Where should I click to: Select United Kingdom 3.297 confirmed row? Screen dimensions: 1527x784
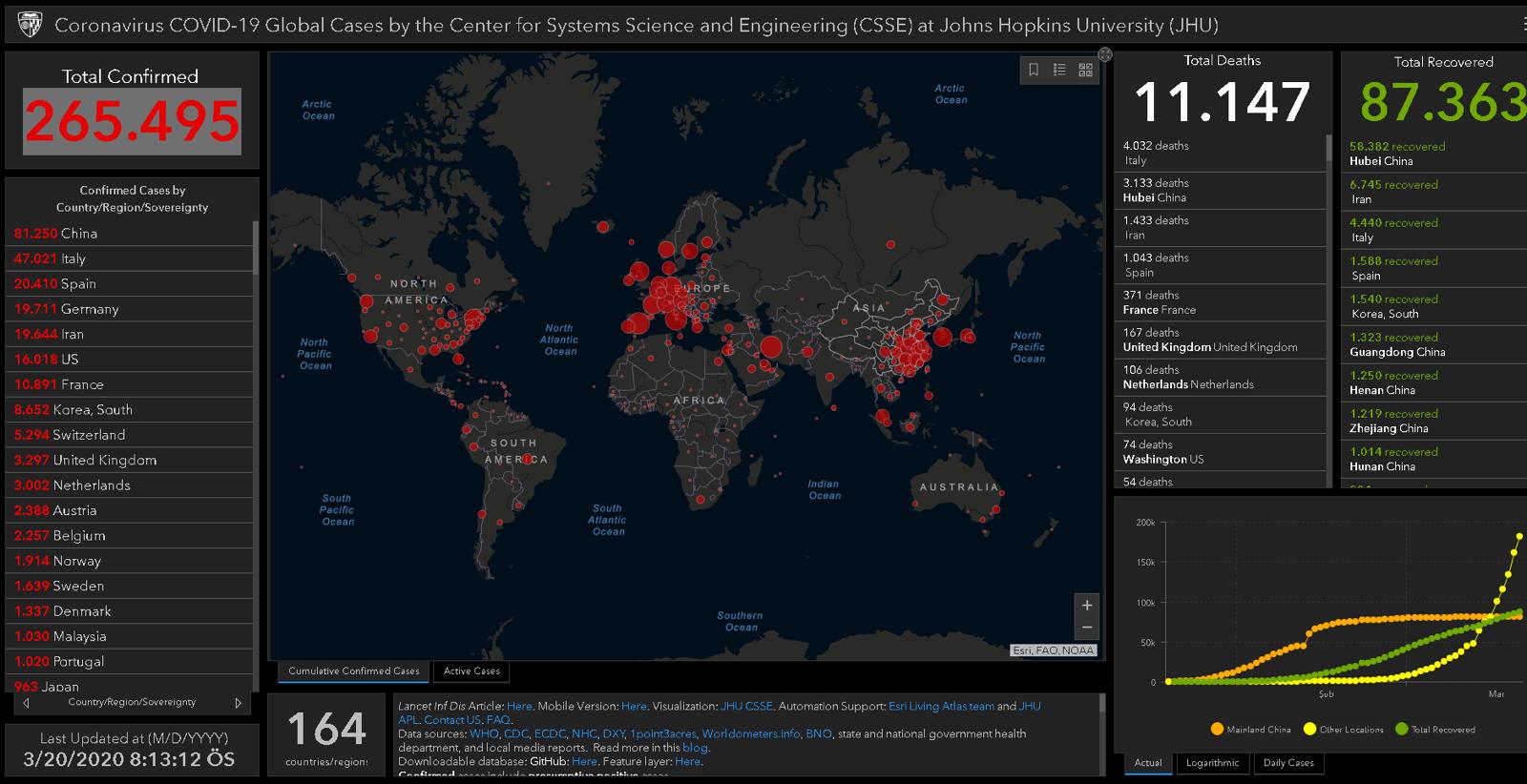(x=129, y=460)
